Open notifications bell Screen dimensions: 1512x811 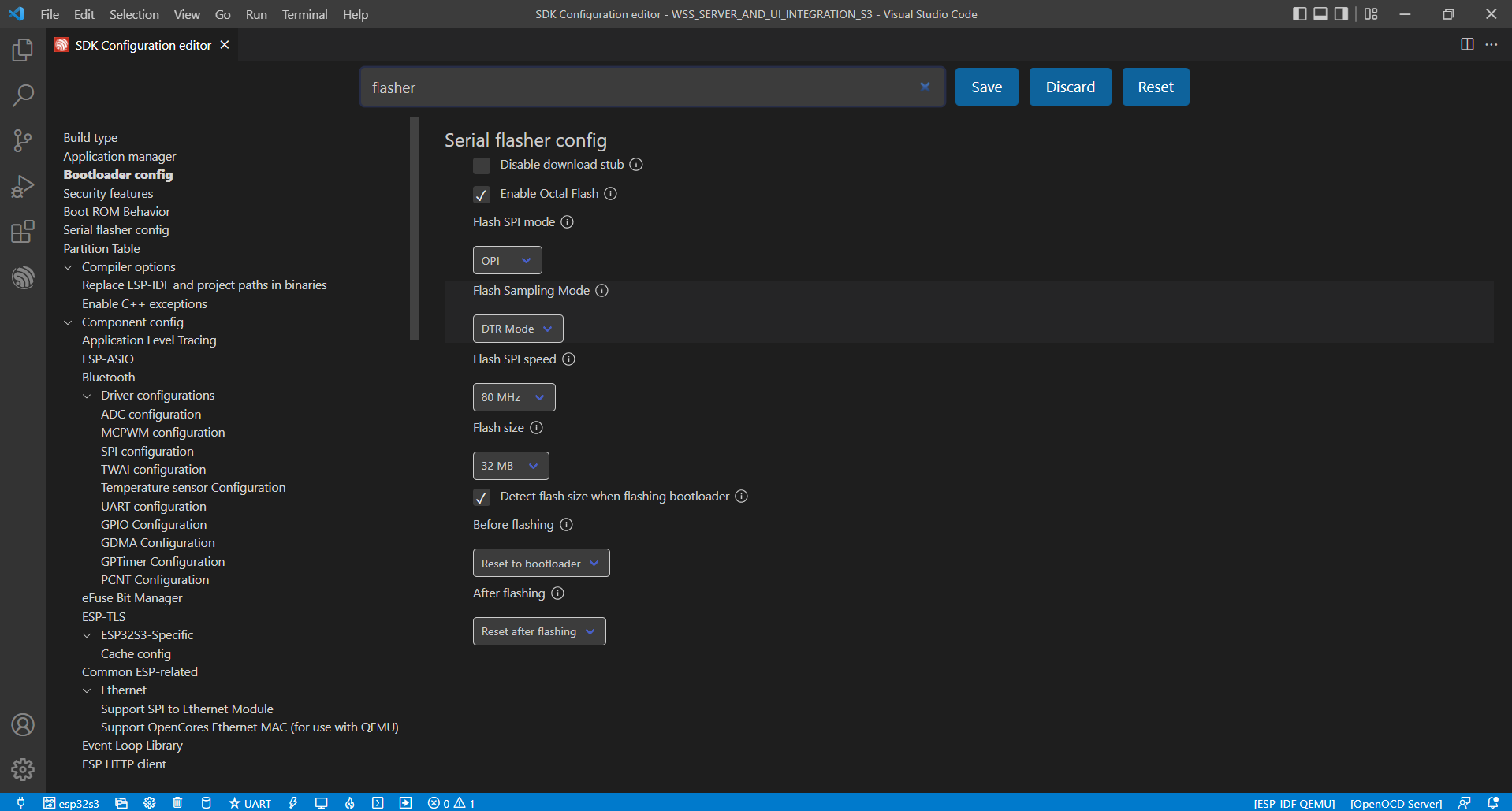1492,802
